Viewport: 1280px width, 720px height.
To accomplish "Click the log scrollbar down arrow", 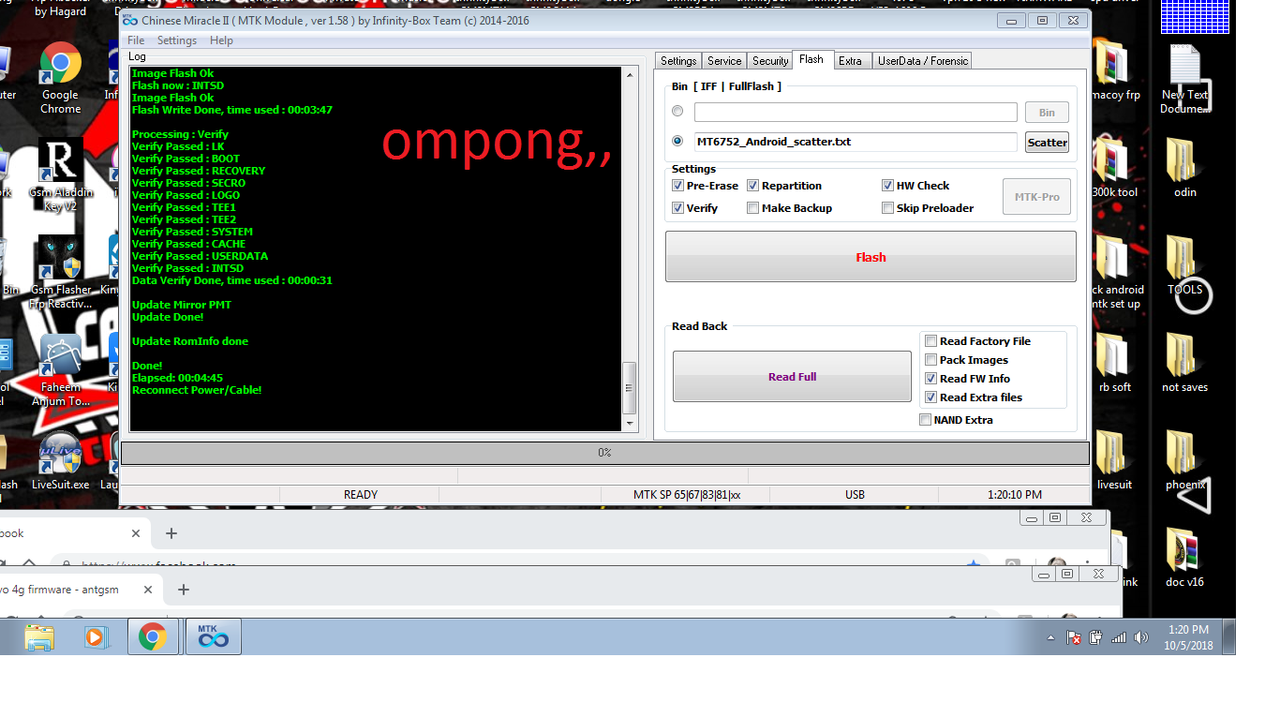I will coord(629,424).
